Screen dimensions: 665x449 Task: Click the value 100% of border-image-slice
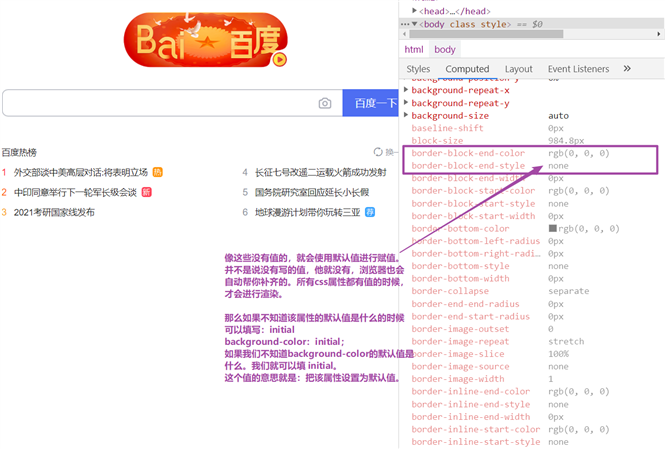point(558,354)
